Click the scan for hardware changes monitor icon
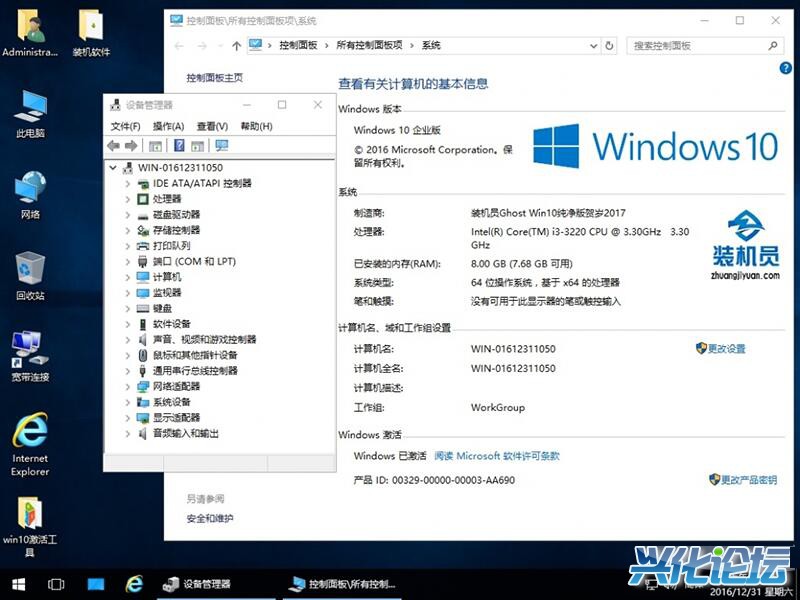Image resolution: width=800 pixels, height=600 pixels. coord(222,146)
